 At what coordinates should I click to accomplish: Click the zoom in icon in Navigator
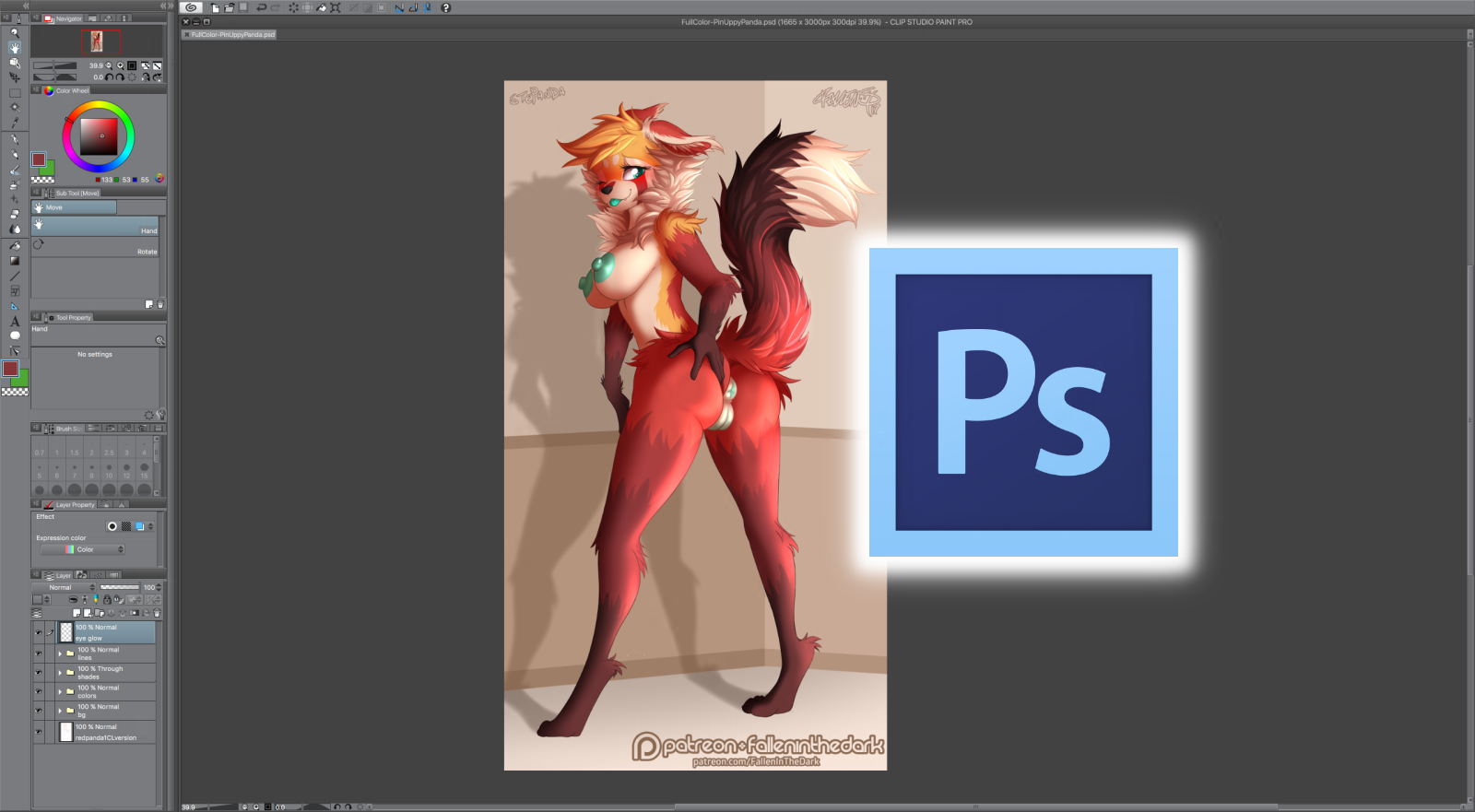point(120,65)
